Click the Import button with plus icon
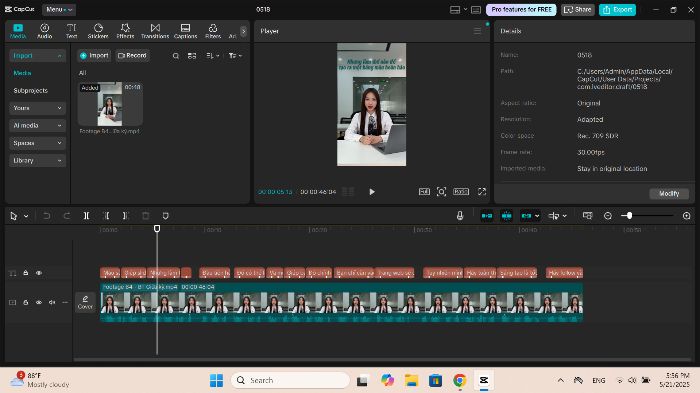 click(94, 55)
